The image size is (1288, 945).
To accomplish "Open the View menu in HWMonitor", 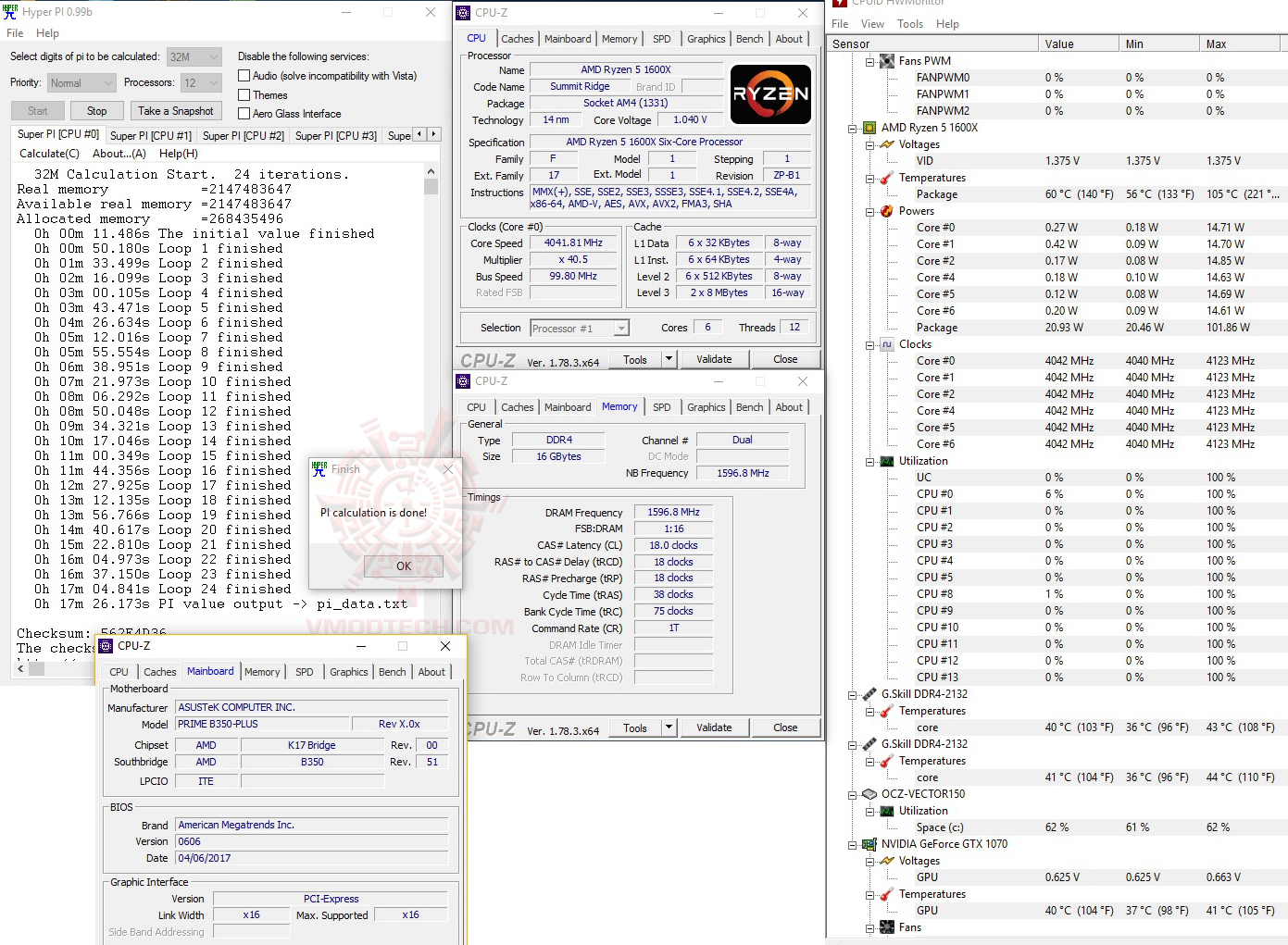I will (x=871, y=23).
